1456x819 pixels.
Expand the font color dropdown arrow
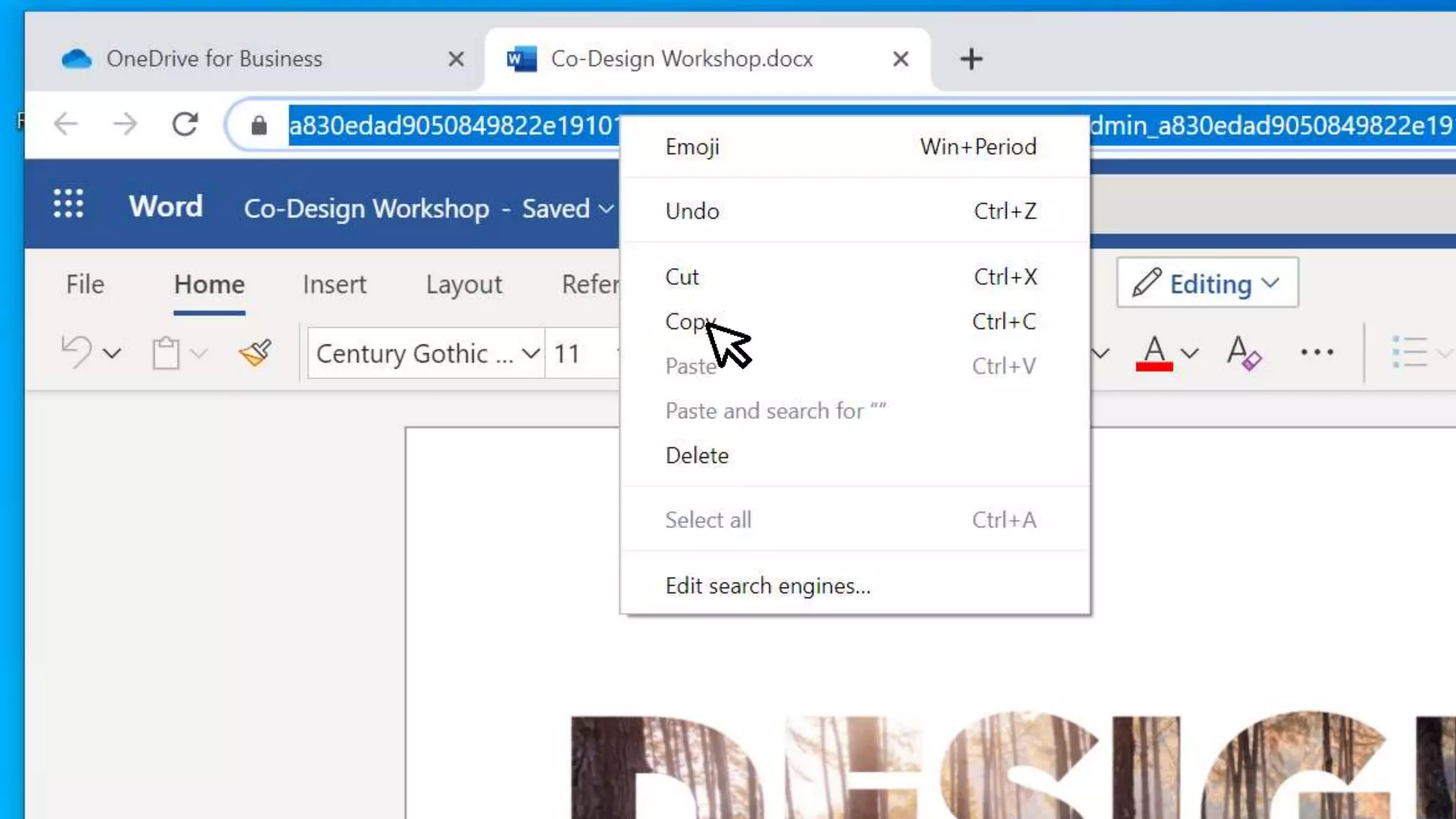pos(1189,353)
